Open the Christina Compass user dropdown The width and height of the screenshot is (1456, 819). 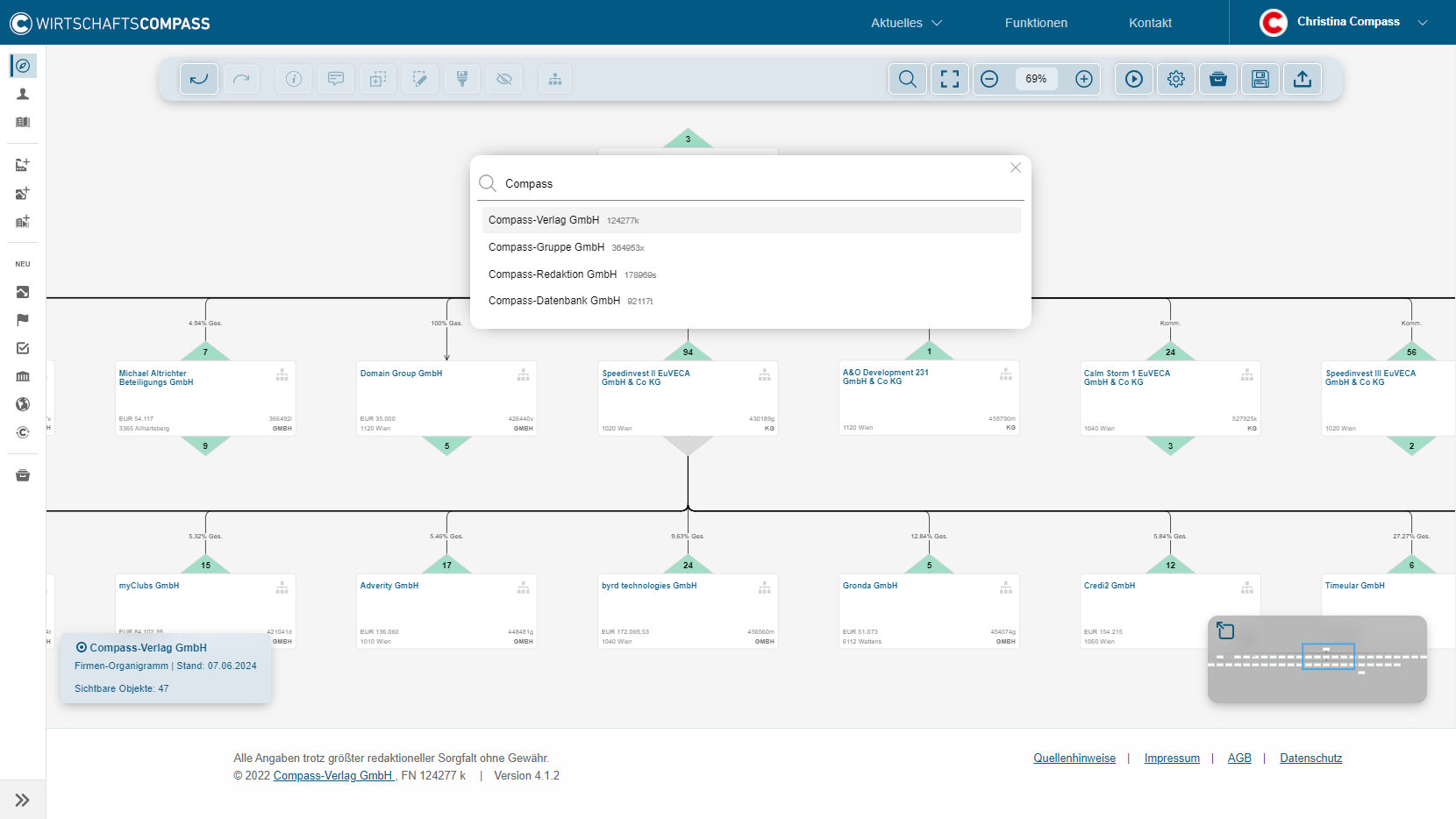[x=1344, y=22]
